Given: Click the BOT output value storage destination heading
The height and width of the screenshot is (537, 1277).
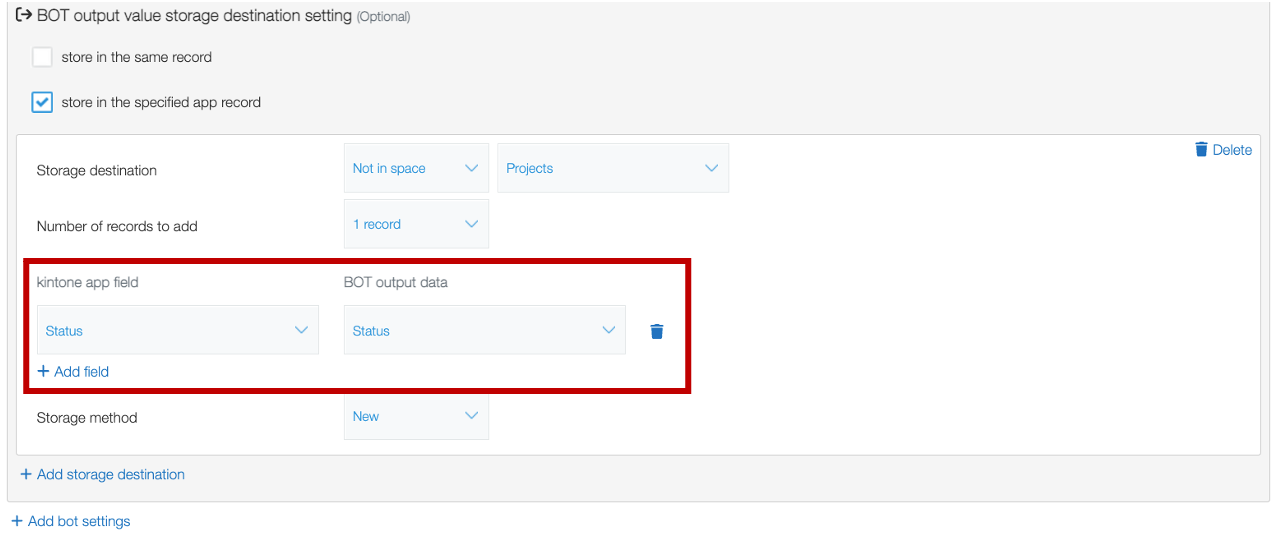Looking at the screenshot, I should (x=194, y=16).
